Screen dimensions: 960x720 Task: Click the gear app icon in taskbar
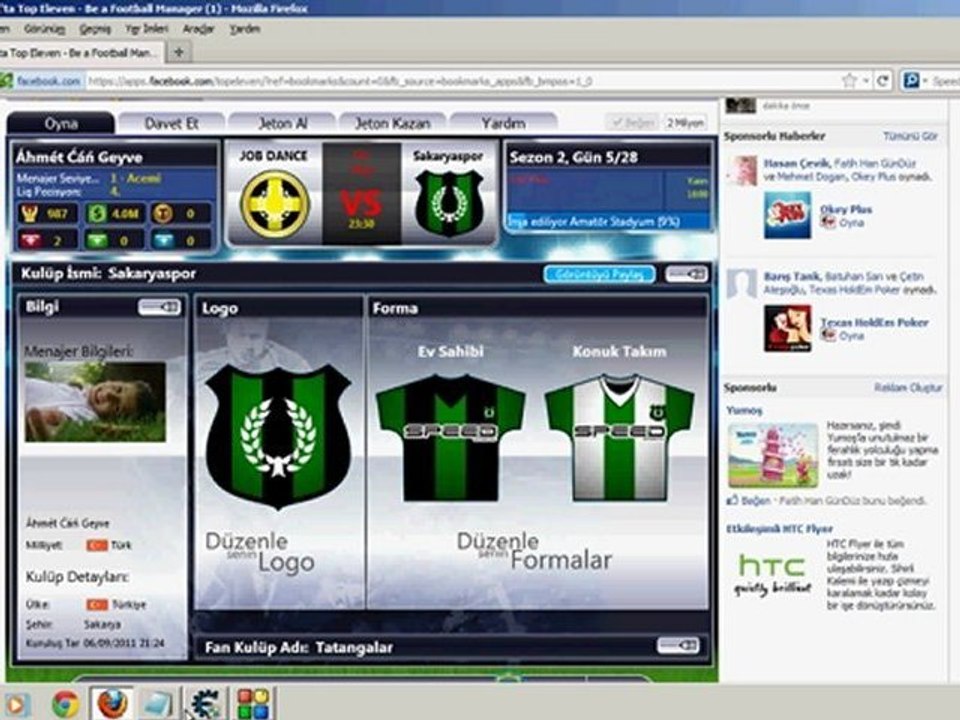click(x=204, y=703)
